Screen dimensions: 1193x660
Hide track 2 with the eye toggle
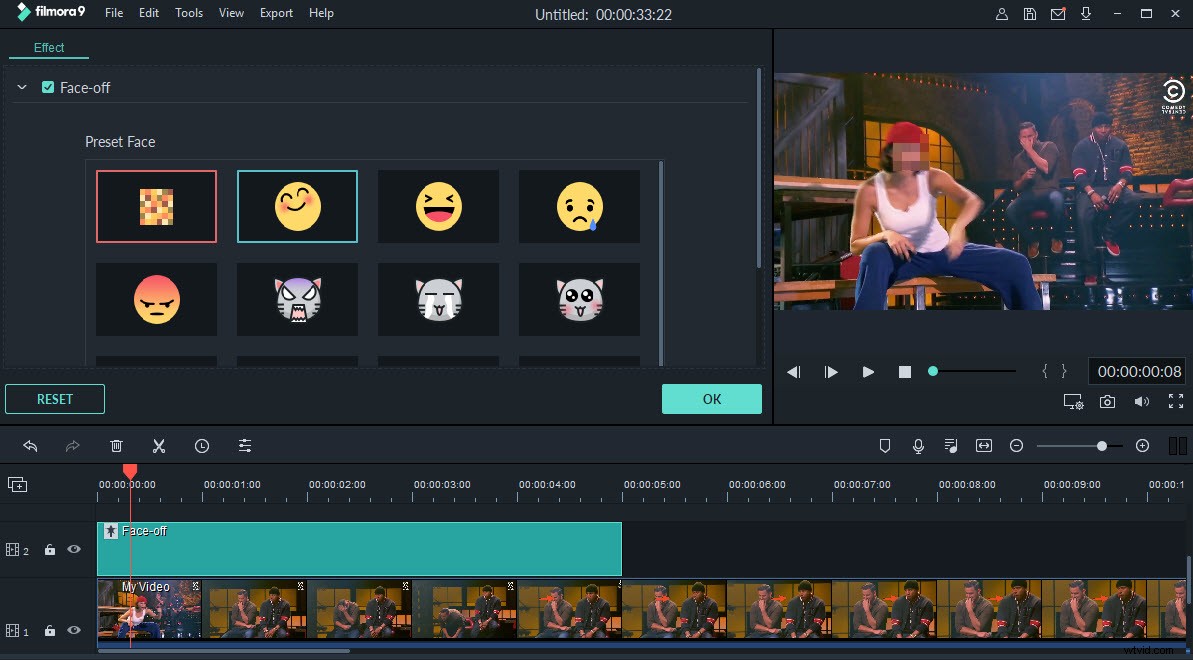73,549
